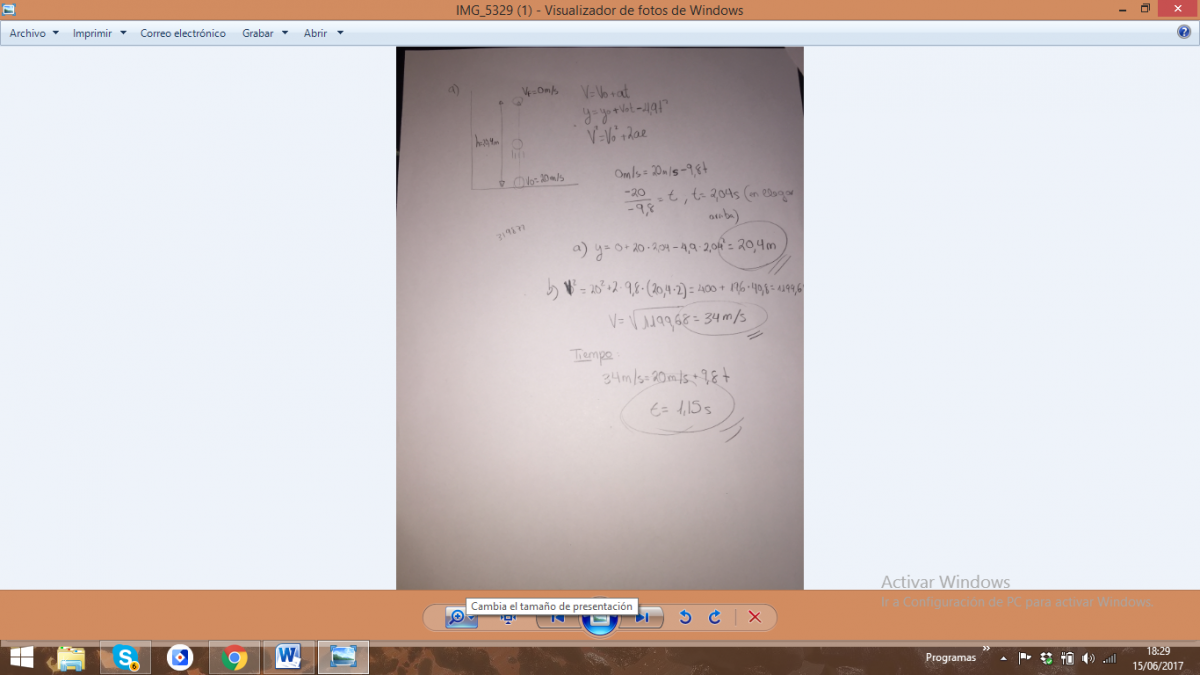
Task: Open Skype from the taskbar
Action: [x=125, y=657]
